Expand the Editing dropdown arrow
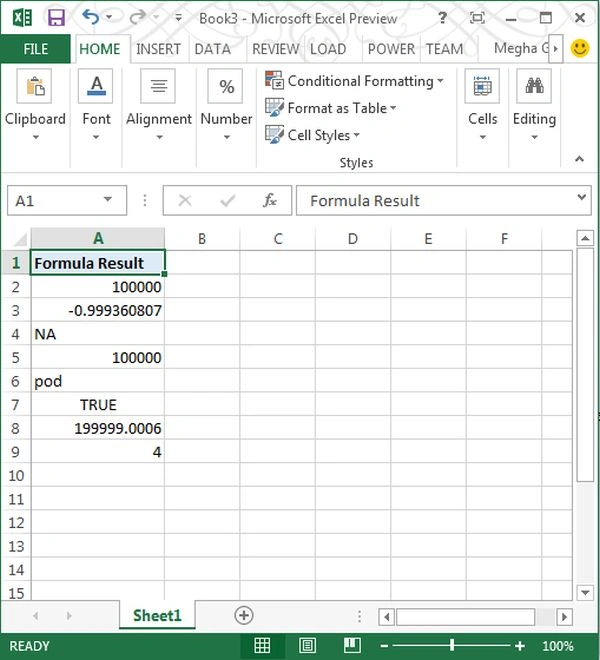 click(x=534, y=137)
